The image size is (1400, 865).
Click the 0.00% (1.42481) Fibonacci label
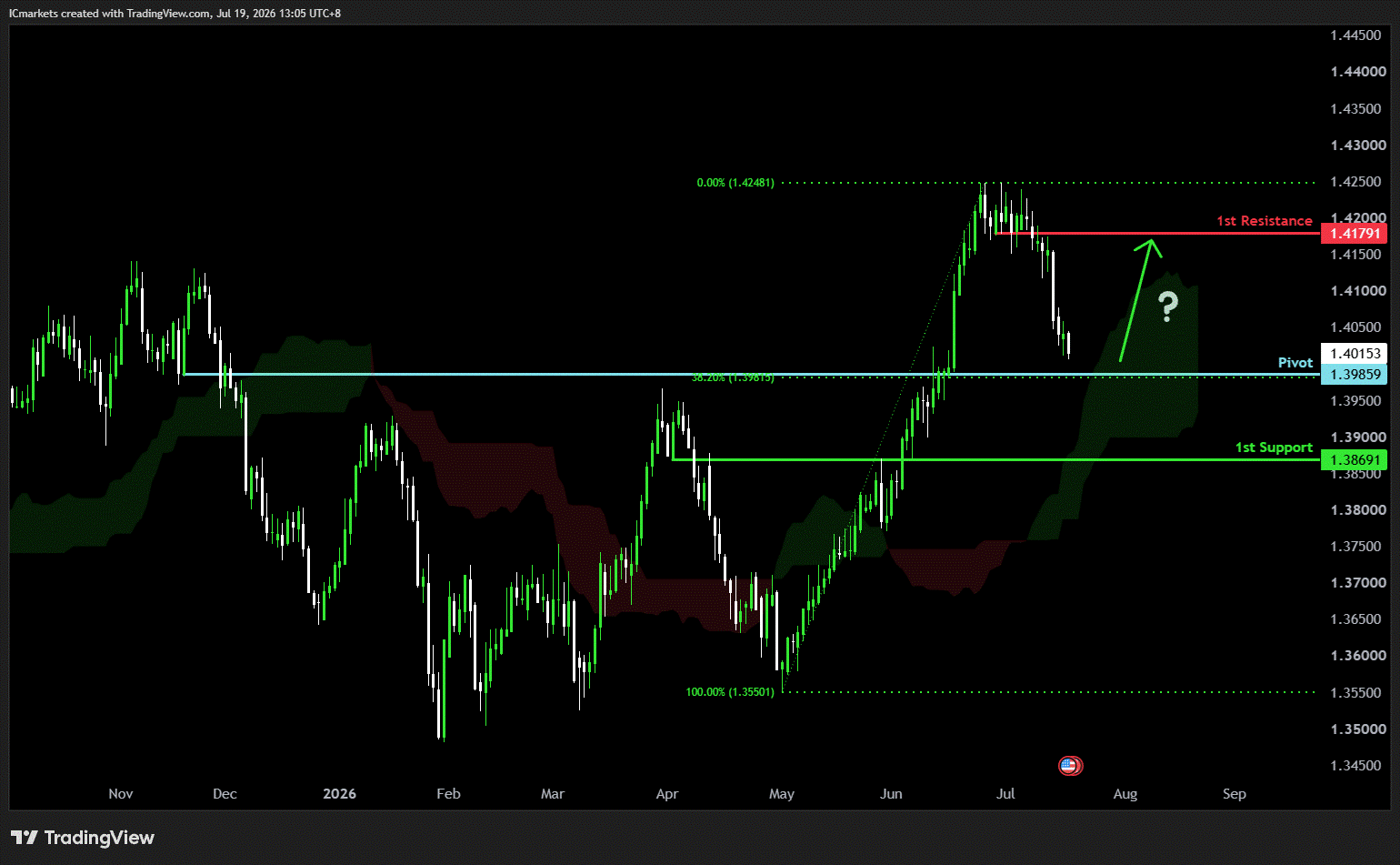(x=735, y=183)
